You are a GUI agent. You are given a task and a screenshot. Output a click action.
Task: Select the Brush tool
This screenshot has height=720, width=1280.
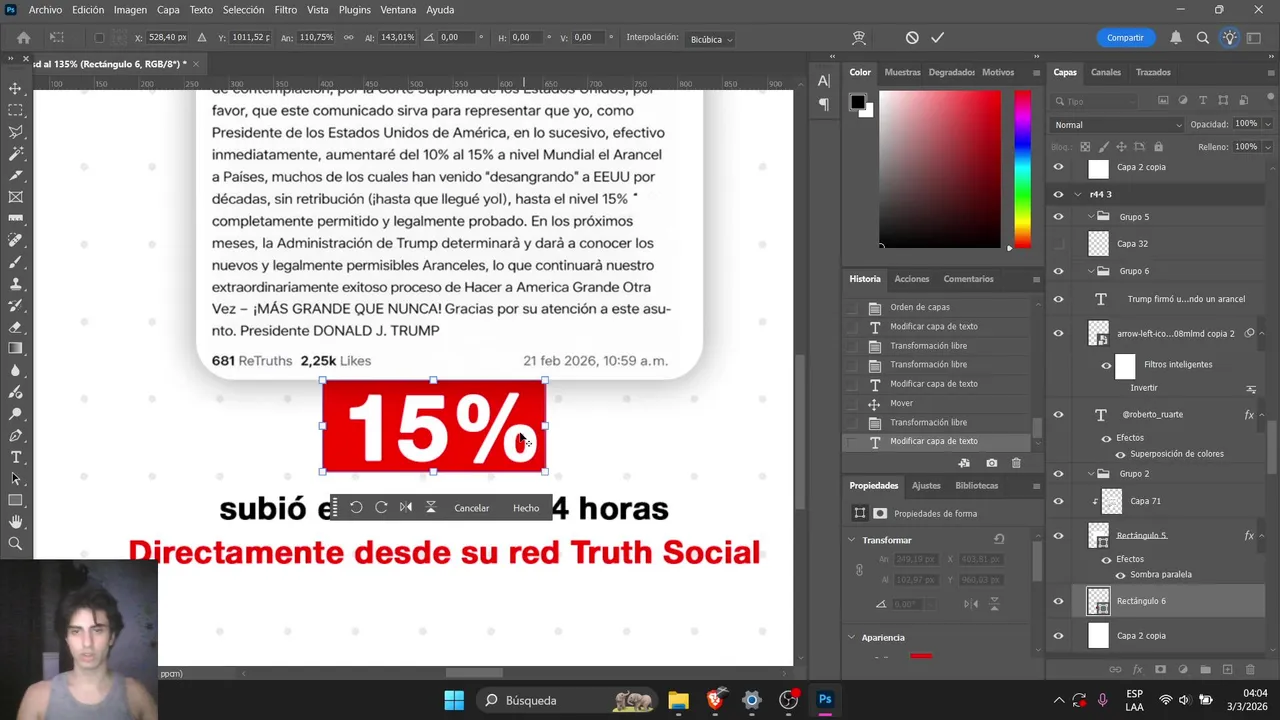click(15, 262)
